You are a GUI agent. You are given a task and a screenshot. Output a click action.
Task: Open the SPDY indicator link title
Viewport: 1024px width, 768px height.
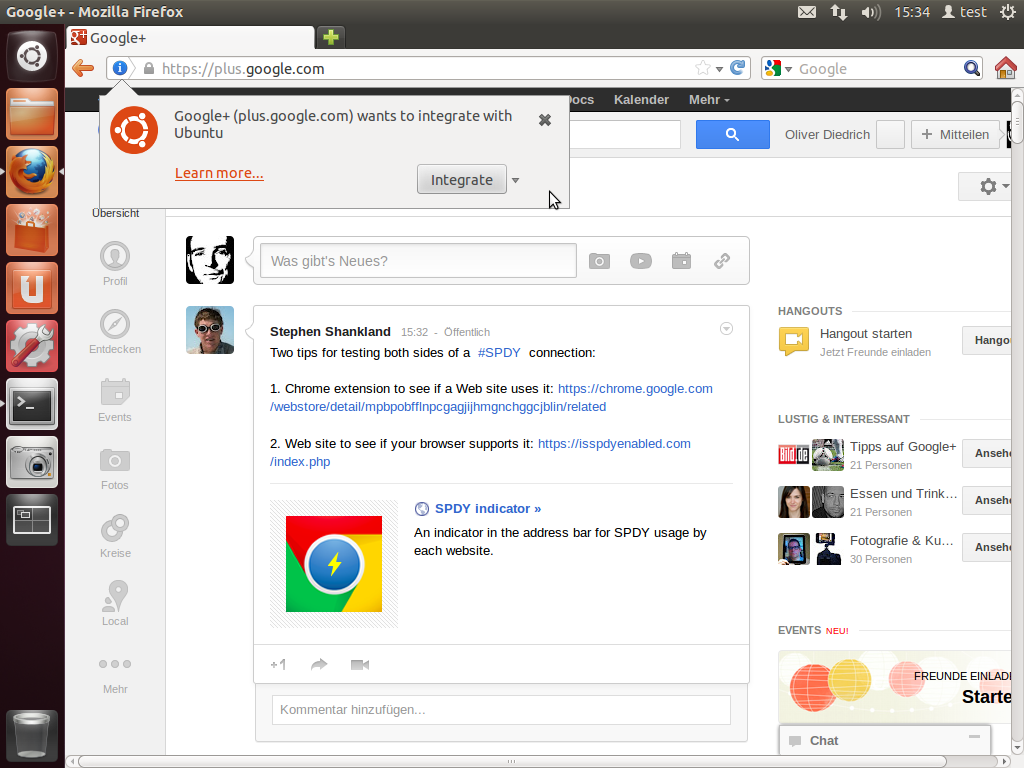488,509
